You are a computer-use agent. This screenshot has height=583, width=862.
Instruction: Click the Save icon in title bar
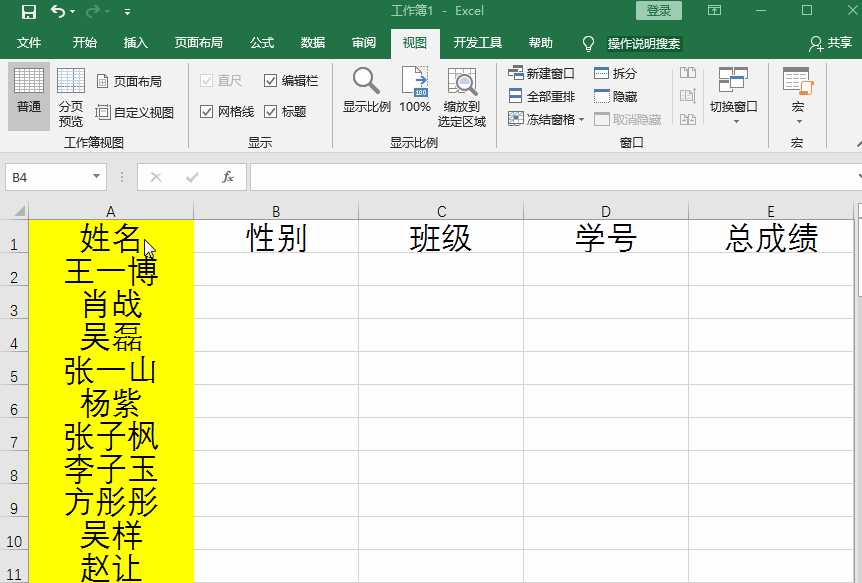(29, 11)
